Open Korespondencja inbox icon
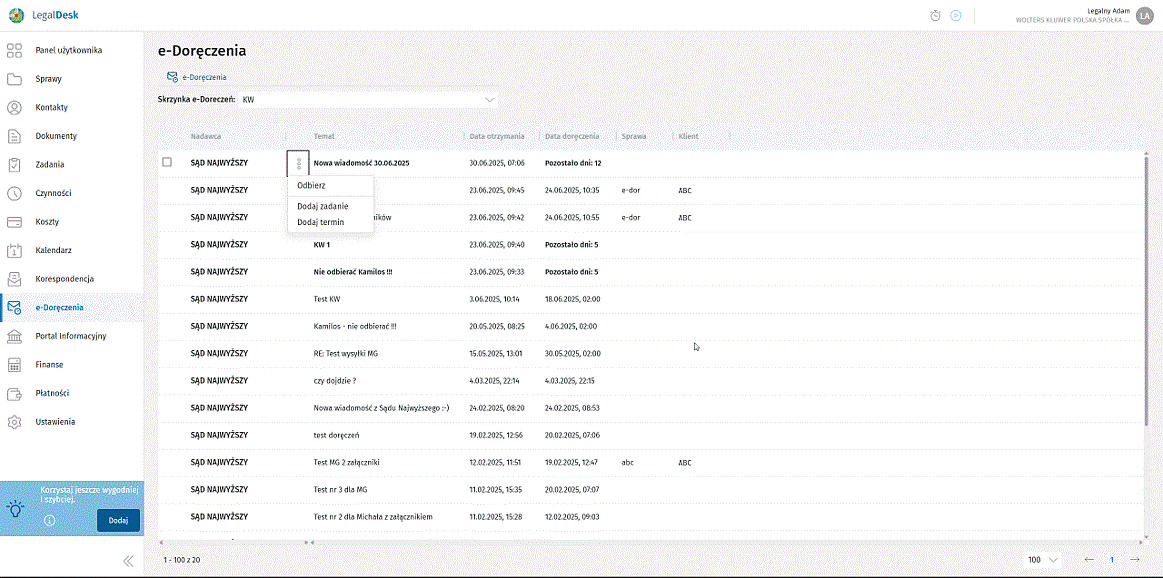Viewport: 1163px width, 578px height. pyautogui.click(x=14, y=279)
